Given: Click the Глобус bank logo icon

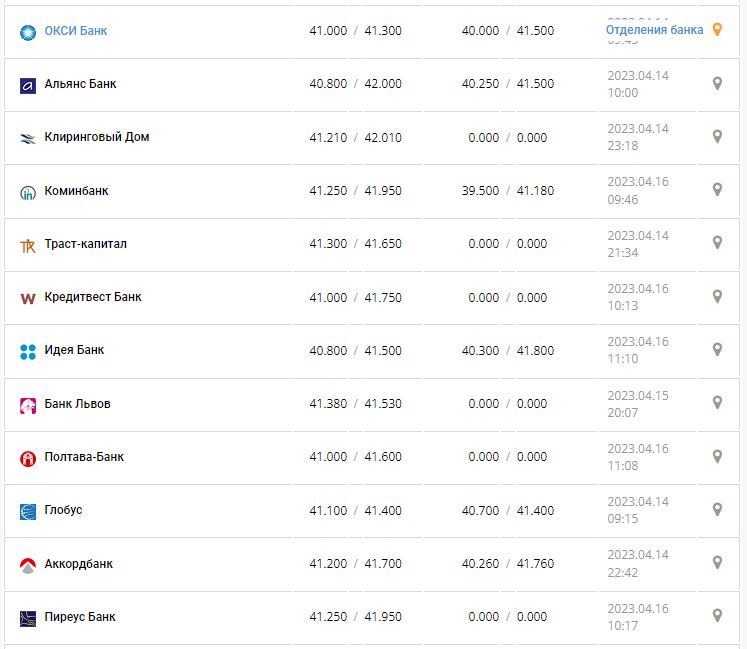Looking at the screenshot, I should point(28,511).
